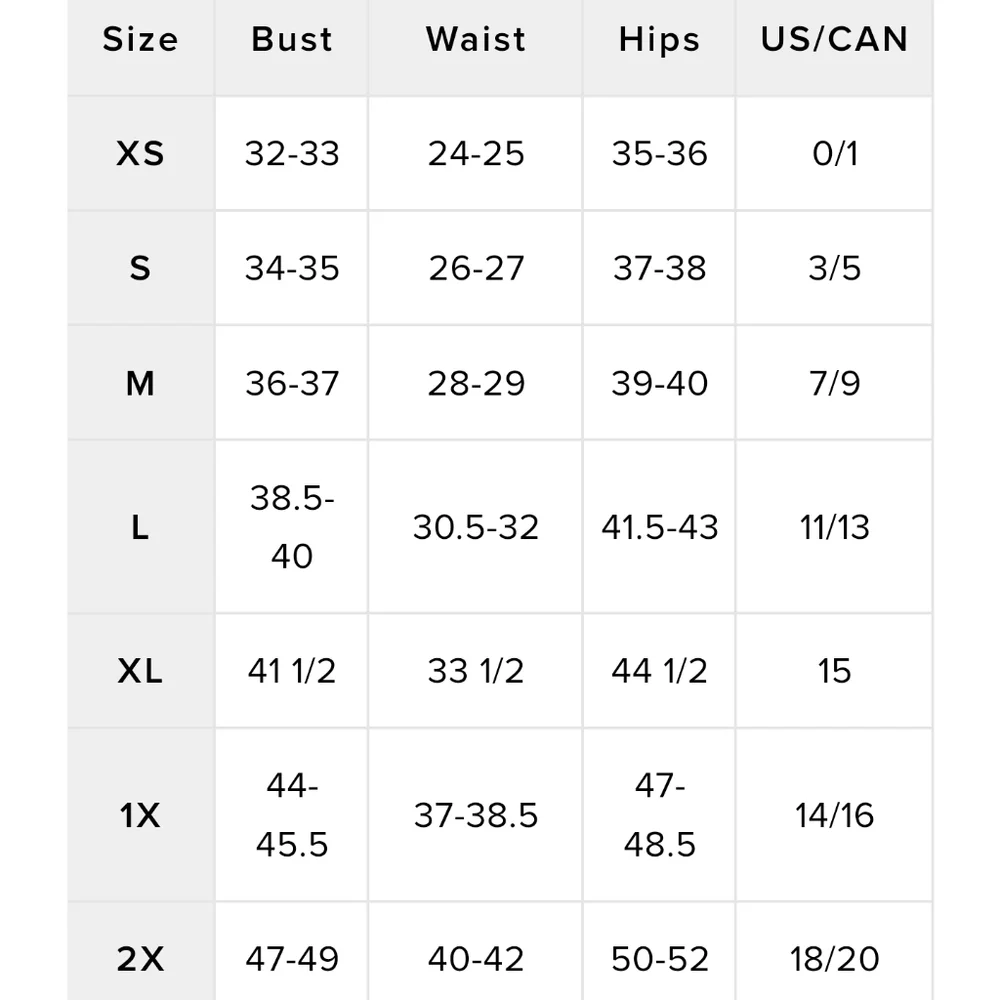The image size is (1000, 1000).
Task: Select the S size row label
Action: point(140,268)
